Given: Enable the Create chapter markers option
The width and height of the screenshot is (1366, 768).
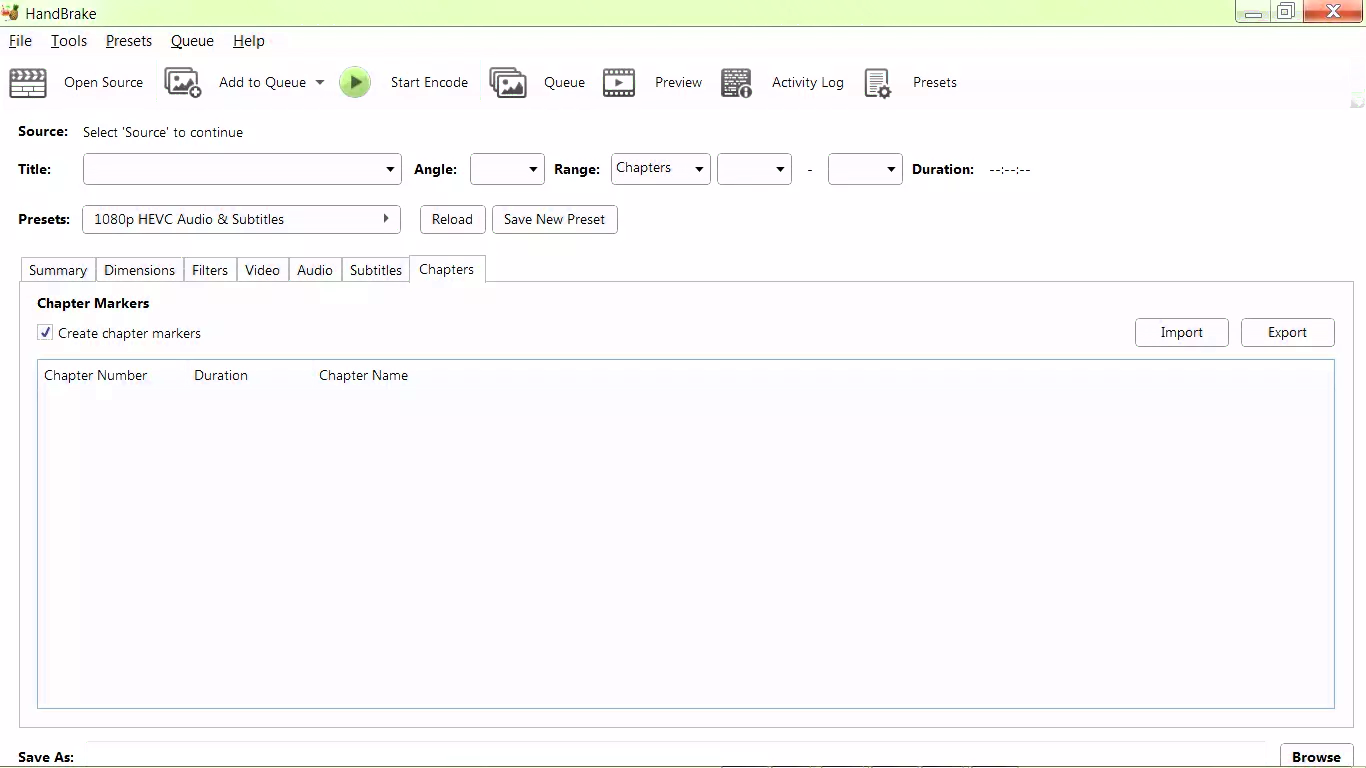Looking at the screenshot, I should [44, 332].
